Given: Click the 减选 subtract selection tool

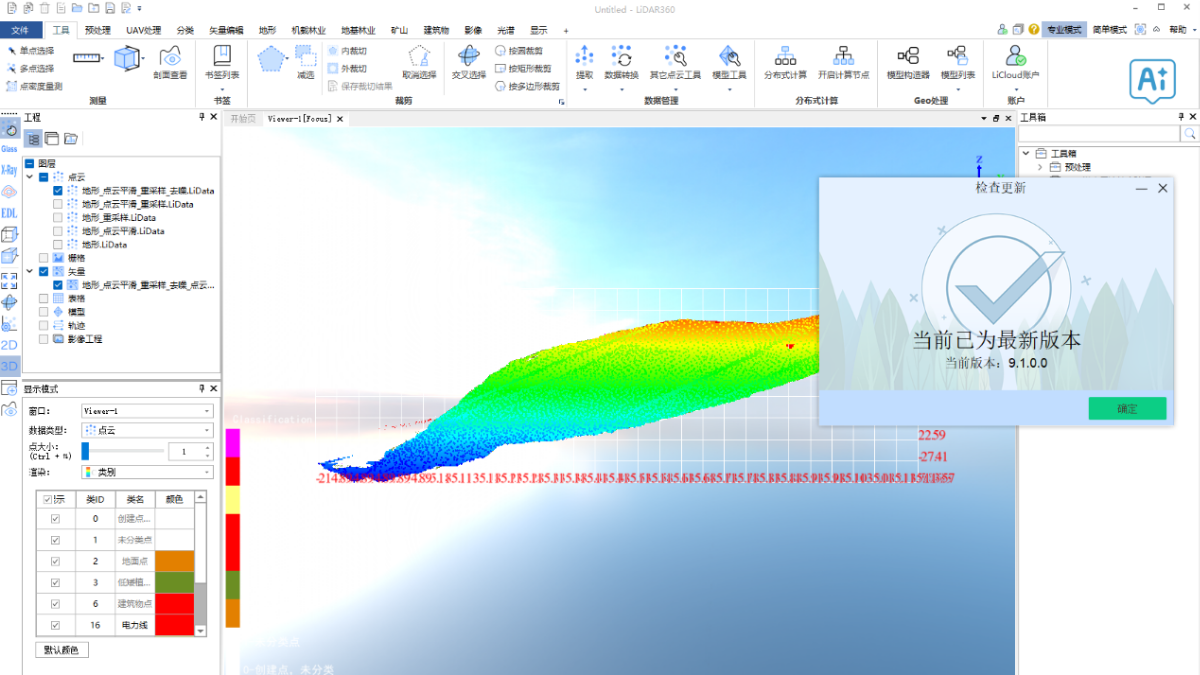Looking at the screenshot, I should tap(305, 60).
